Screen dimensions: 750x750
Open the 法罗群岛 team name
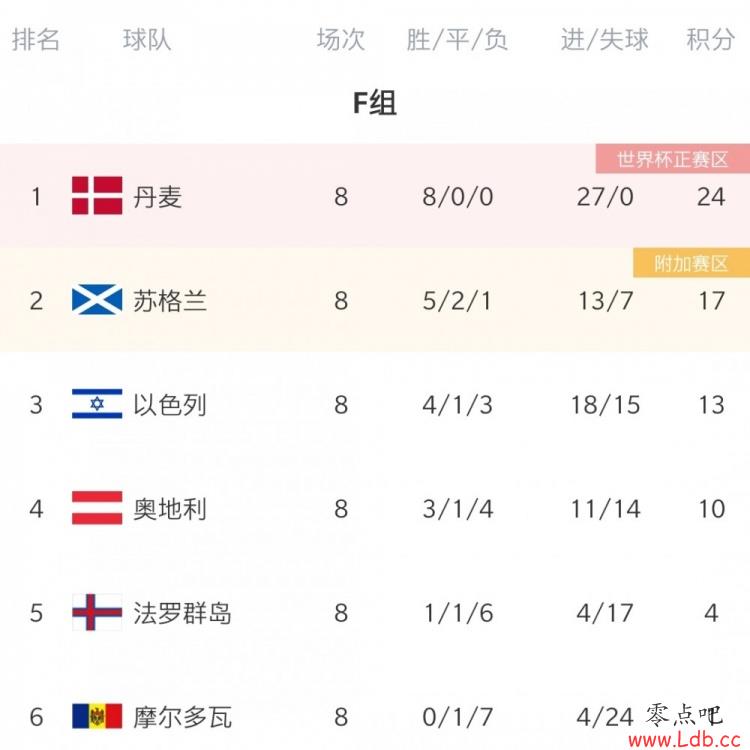(x=182, y=613)
